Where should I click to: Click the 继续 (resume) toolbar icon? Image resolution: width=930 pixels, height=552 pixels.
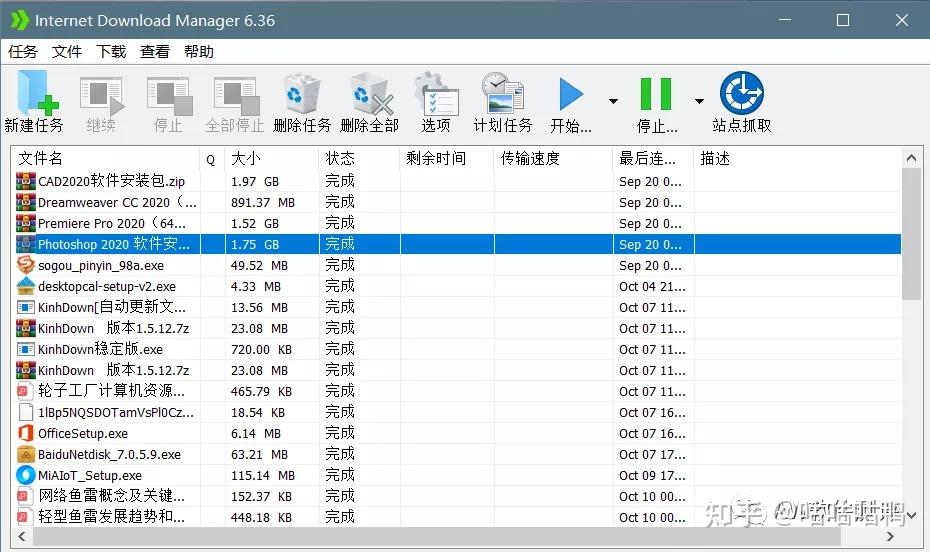pyautogui.click(x=101, y=95)
